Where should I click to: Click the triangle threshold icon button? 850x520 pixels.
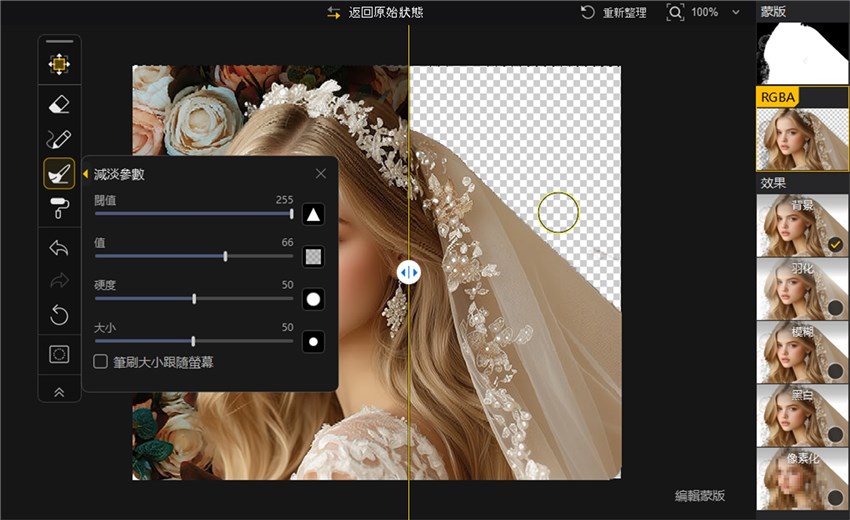pos(313,215)
